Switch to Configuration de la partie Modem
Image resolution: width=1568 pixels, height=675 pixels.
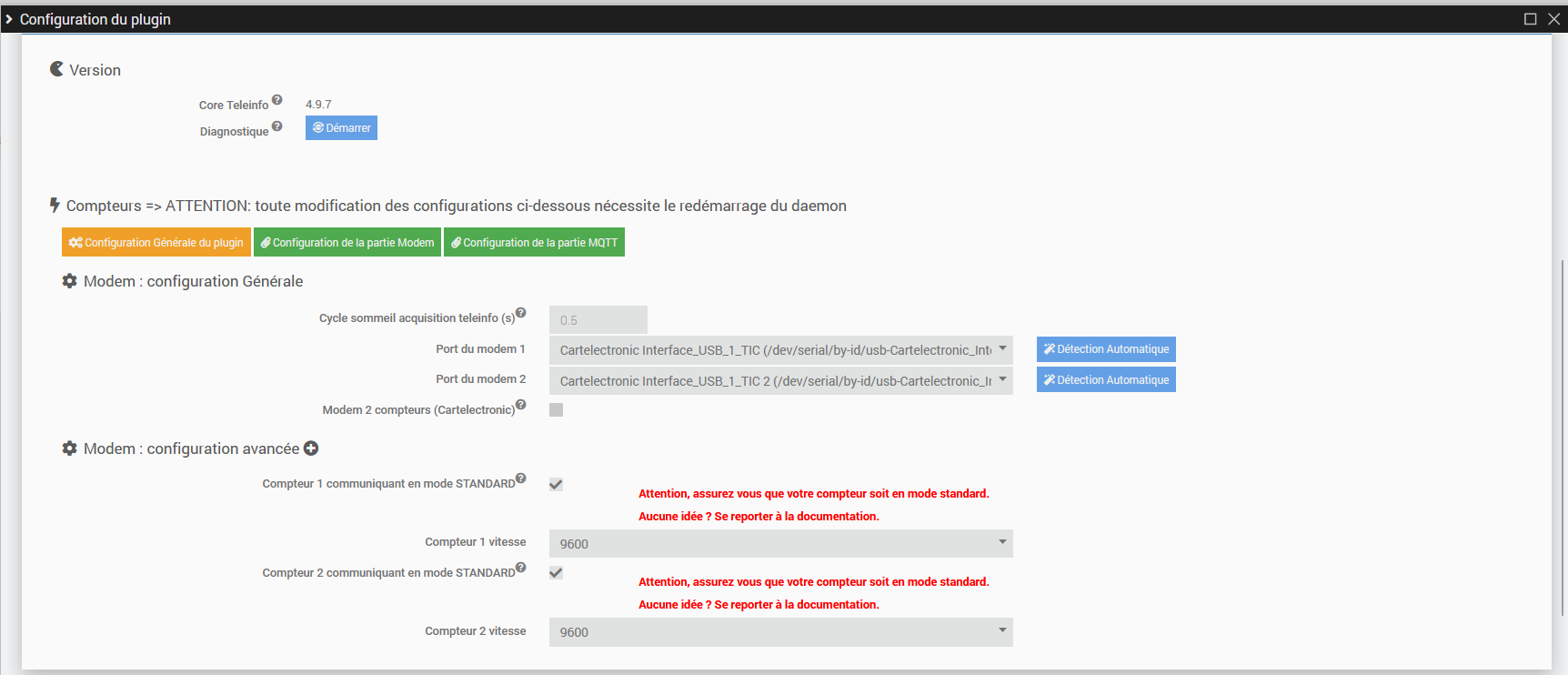point(347,242)
